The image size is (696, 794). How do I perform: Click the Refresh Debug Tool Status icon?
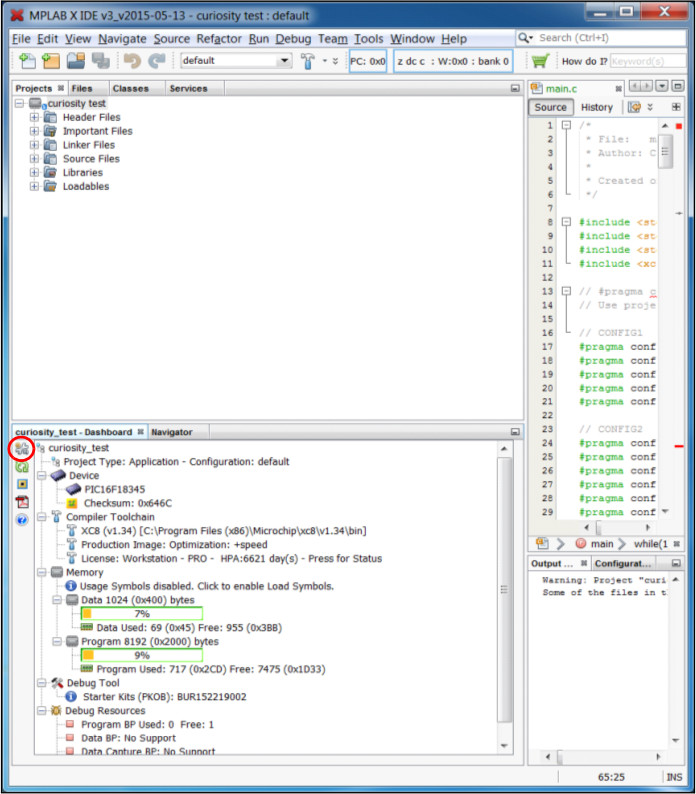[22, 466]
